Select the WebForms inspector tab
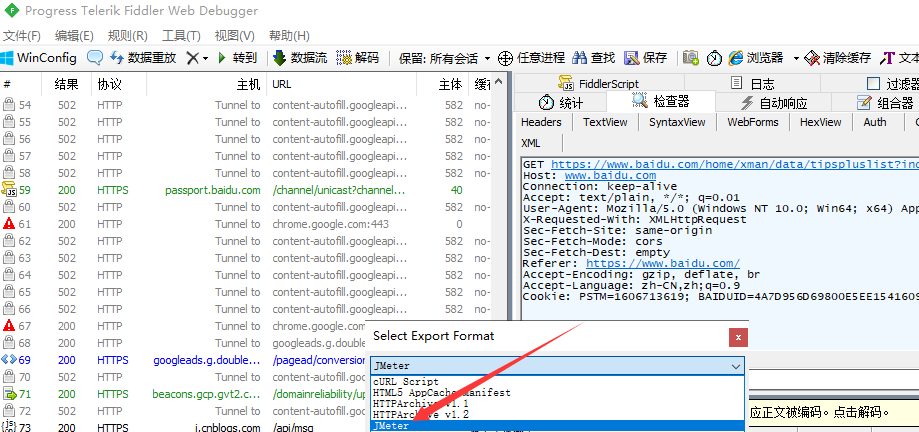919x432 pixels. [753, 122]
